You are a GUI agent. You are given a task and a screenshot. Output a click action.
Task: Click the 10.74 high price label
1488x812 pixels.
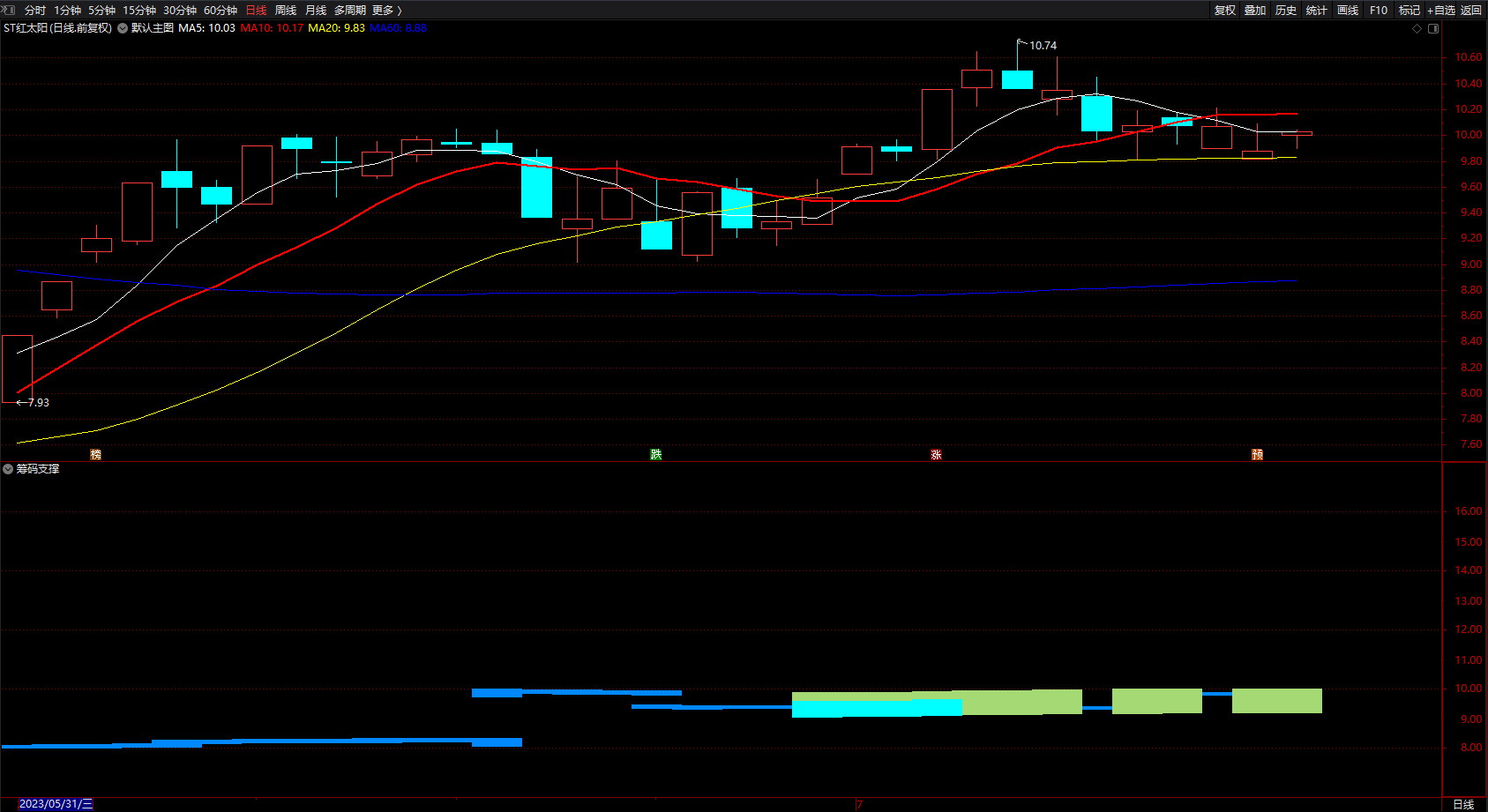(1043, 46)
